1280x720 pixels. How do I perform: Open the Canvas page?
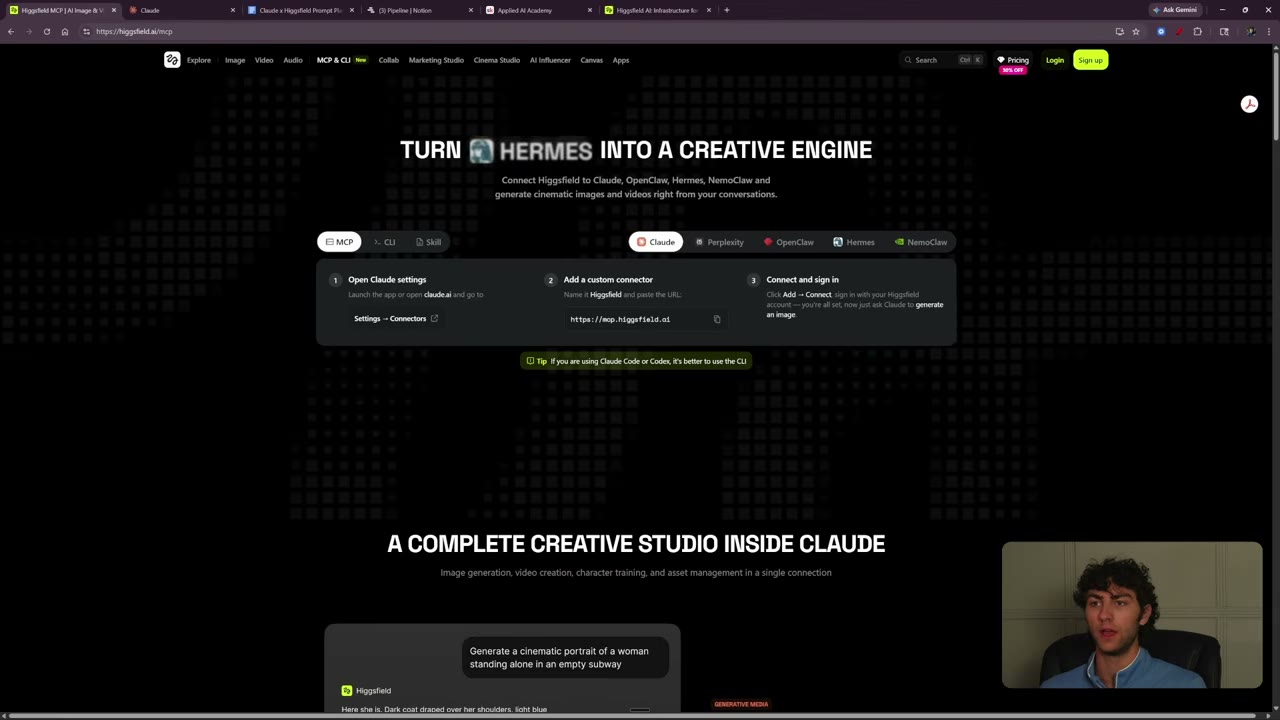[x=591, y=60]
